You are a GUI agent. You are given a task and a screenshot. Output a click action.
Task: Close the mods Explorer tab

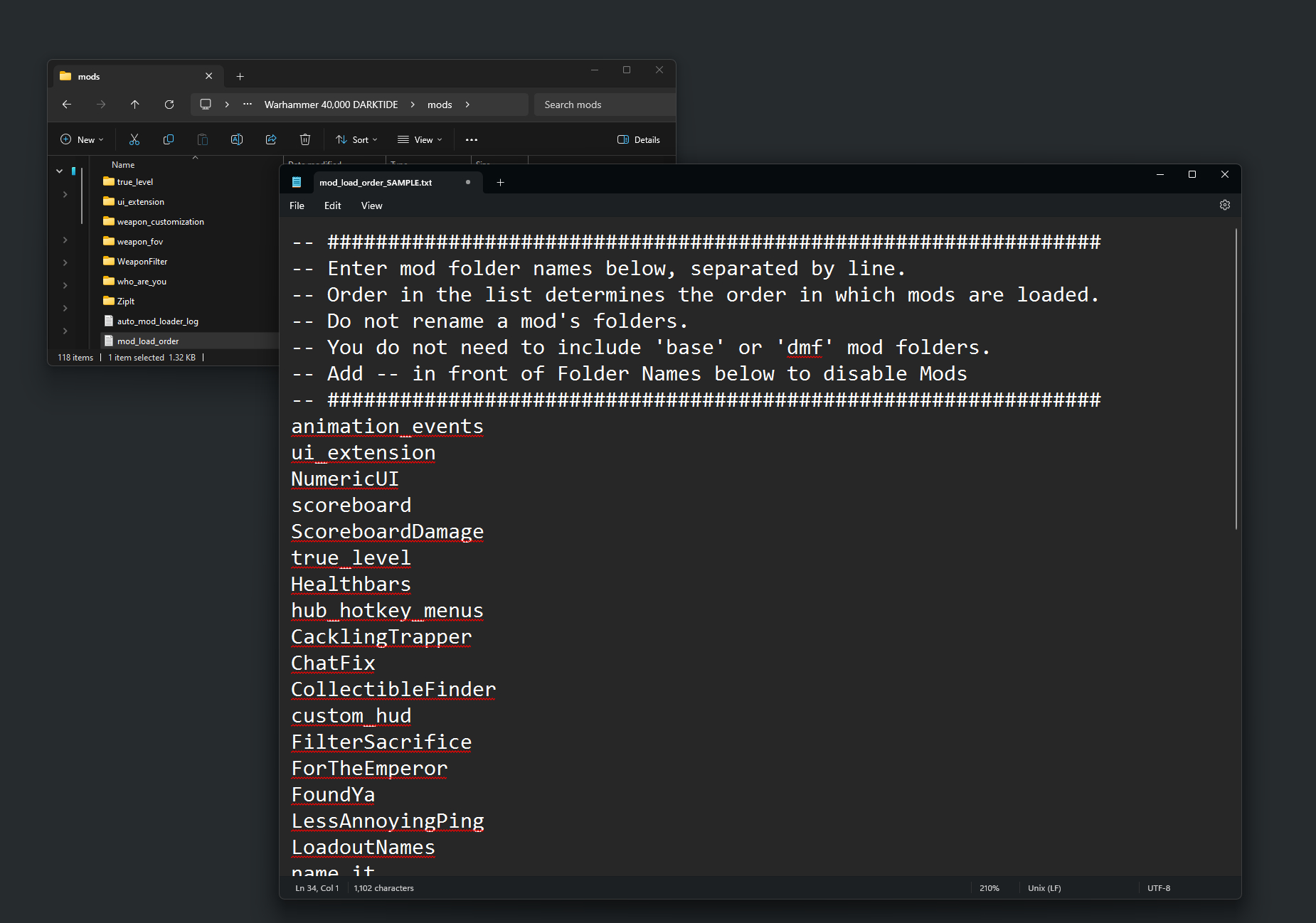click(x=209, y=76)
